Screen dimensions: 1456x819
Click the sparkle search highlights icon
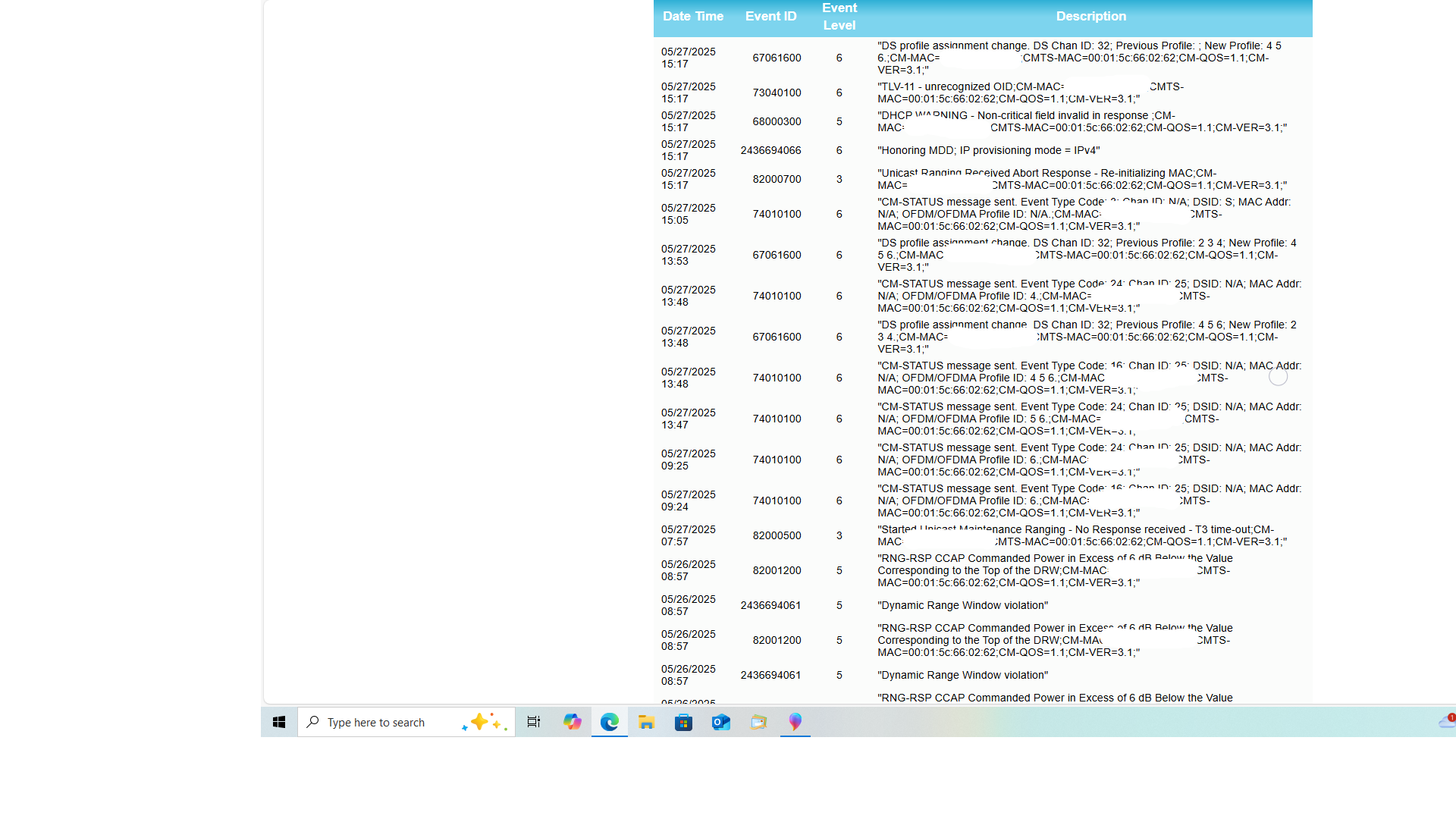484,722
